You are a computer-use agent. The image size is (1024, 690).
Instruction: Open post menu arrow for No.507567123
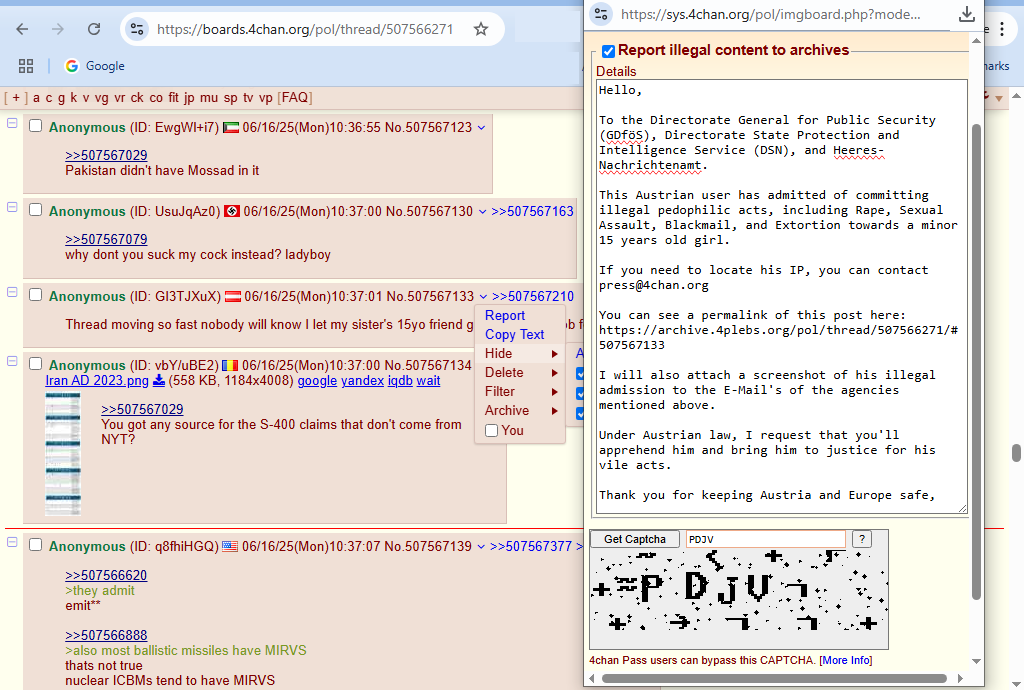point(481,128)
